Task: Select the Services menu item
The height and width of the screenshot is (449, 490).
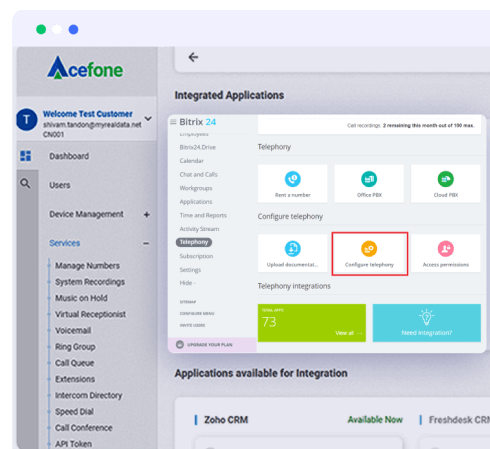Action: click(65, 243)
